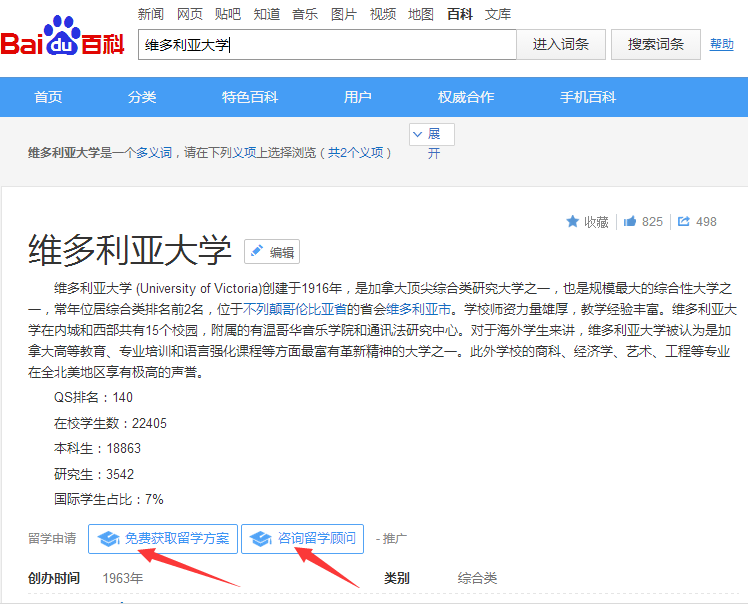The height and width of the screenshot is (604, 748).
Task: Open 用户 tab in blue bar
Action: coord(358,97)
